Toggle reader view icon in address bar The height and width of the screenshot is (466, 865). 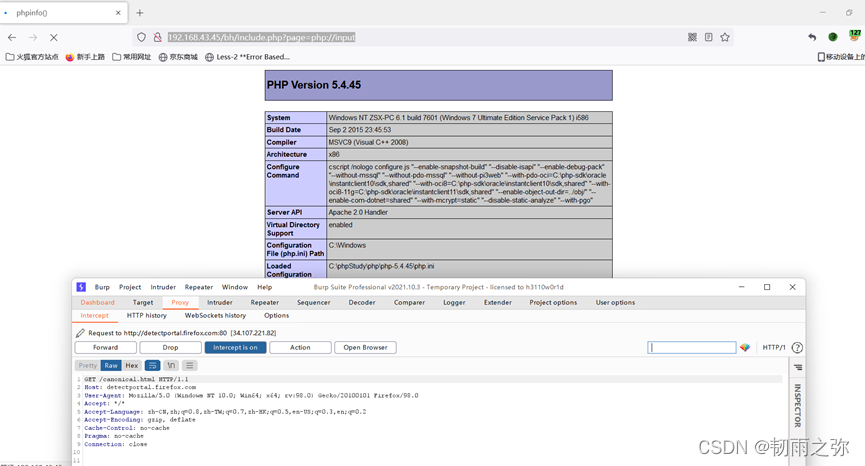pos(708,37)
